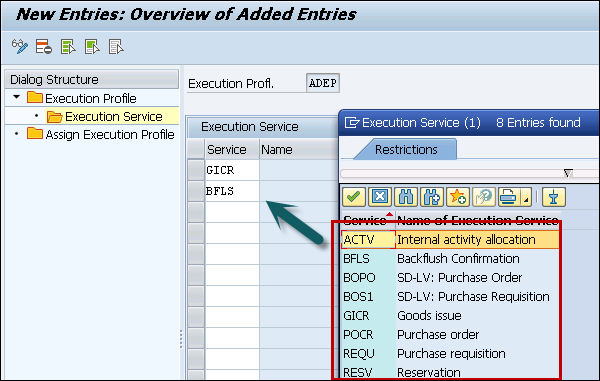Add entry to personal list star icon
The width and height of the screenshot is (600, 381).
458,197
